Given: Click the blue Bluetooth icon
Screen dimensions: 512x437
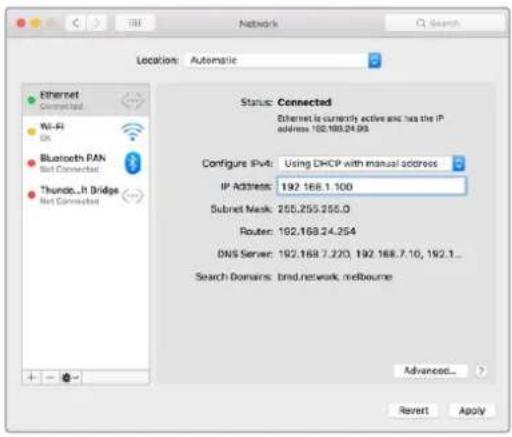Looking at the screenshot, I should tap(133, 163).
